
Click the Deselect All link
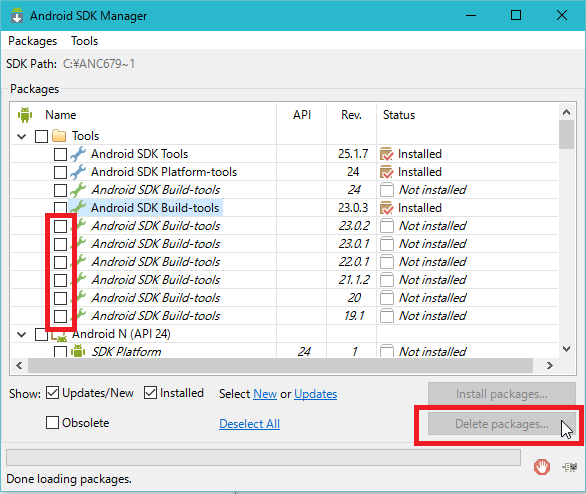pyautogui.click(x=249, y=424)
